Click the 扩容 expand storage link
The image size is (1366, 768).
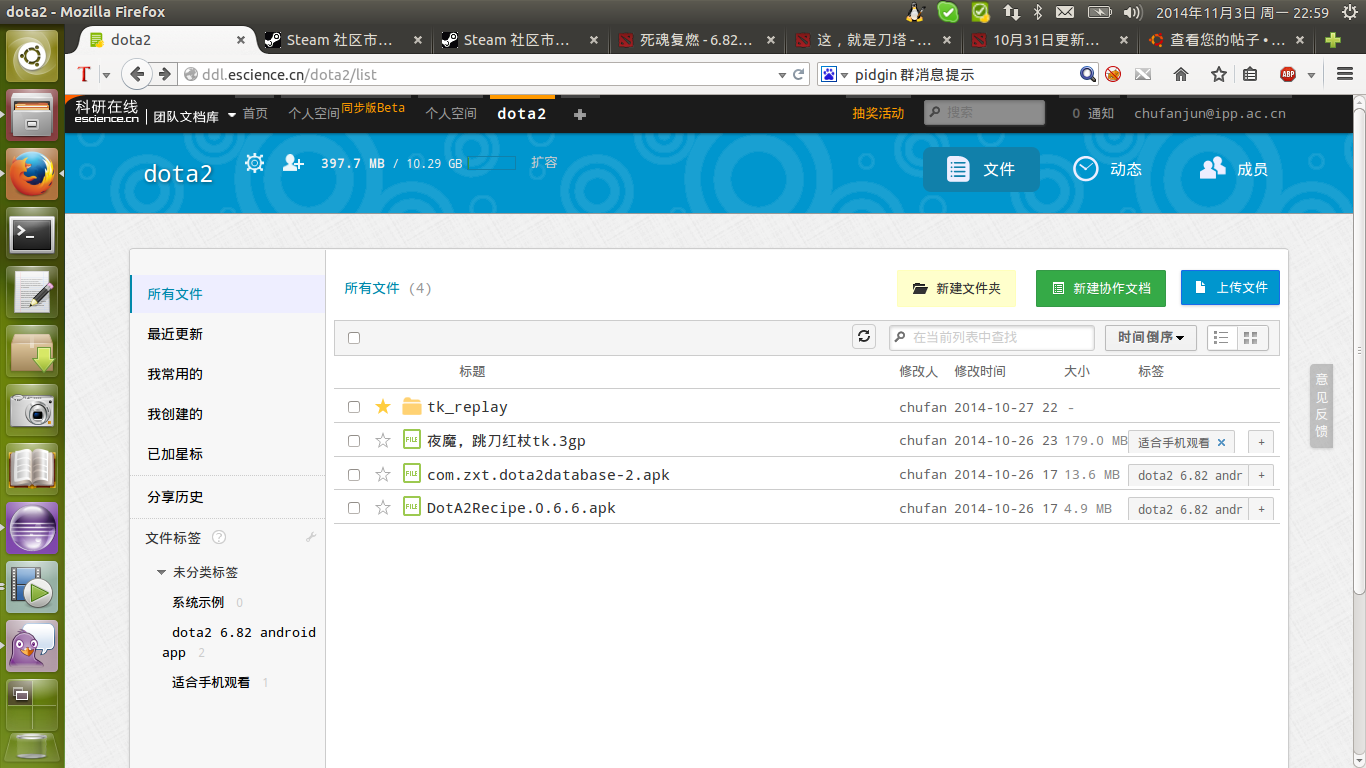pyautogui.click(x=544, y=163)
